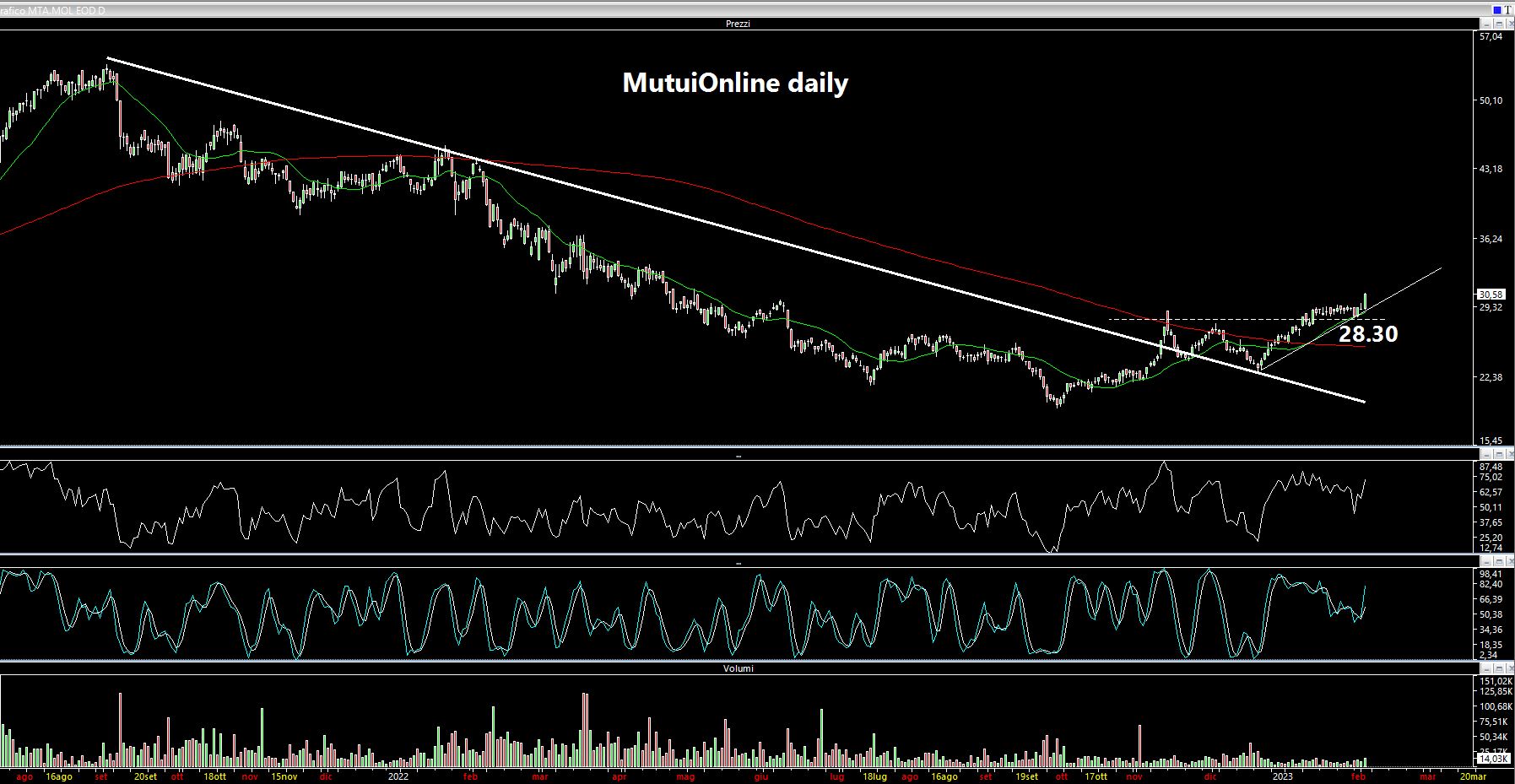This screenshot has width=1515, height=784.
Task: Click the 87,48 oscillator scale value
Action: pyautogui.click(x=1491, y=467)
